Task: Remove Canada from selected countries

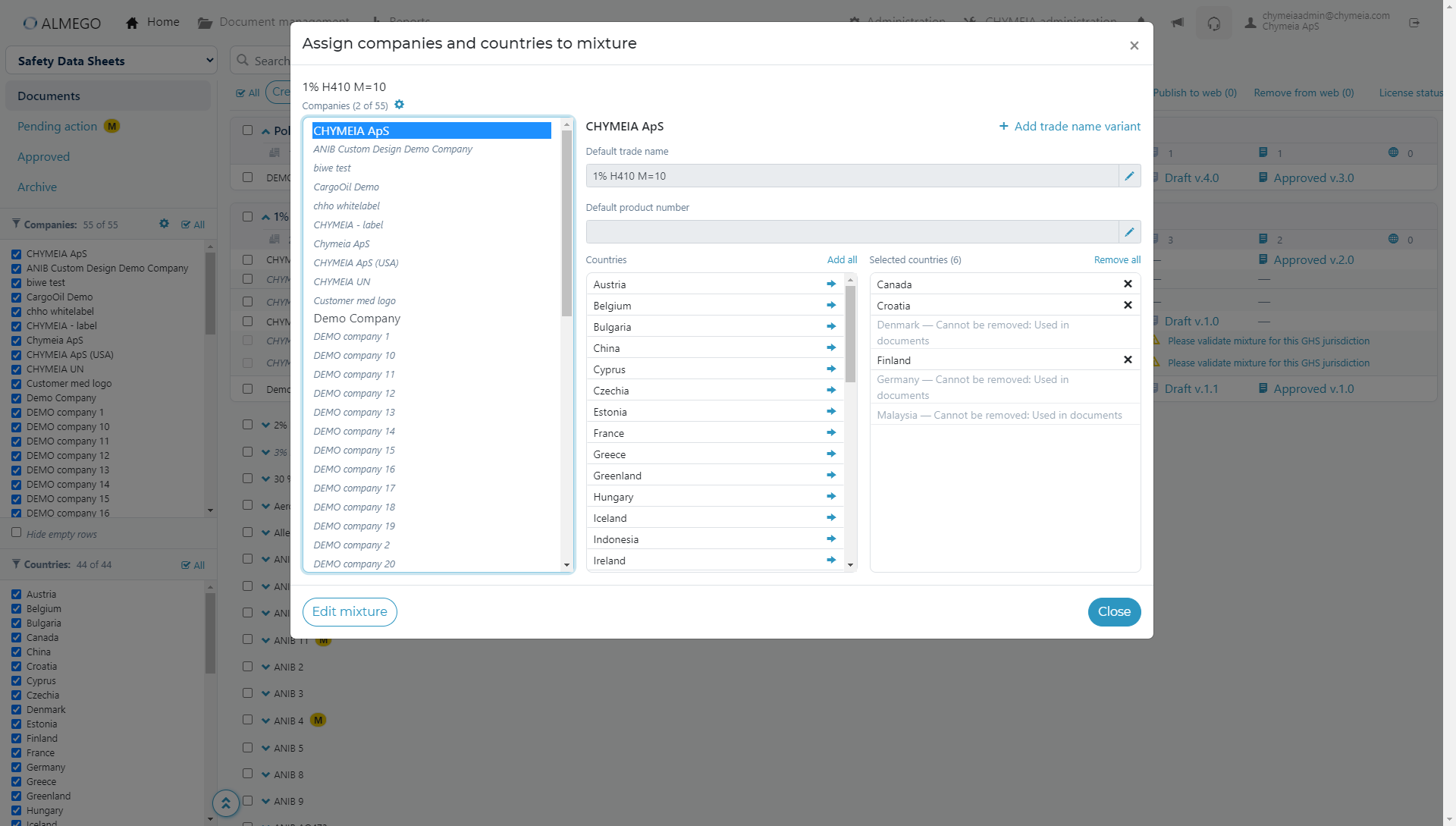Action: click(1128, 284)
